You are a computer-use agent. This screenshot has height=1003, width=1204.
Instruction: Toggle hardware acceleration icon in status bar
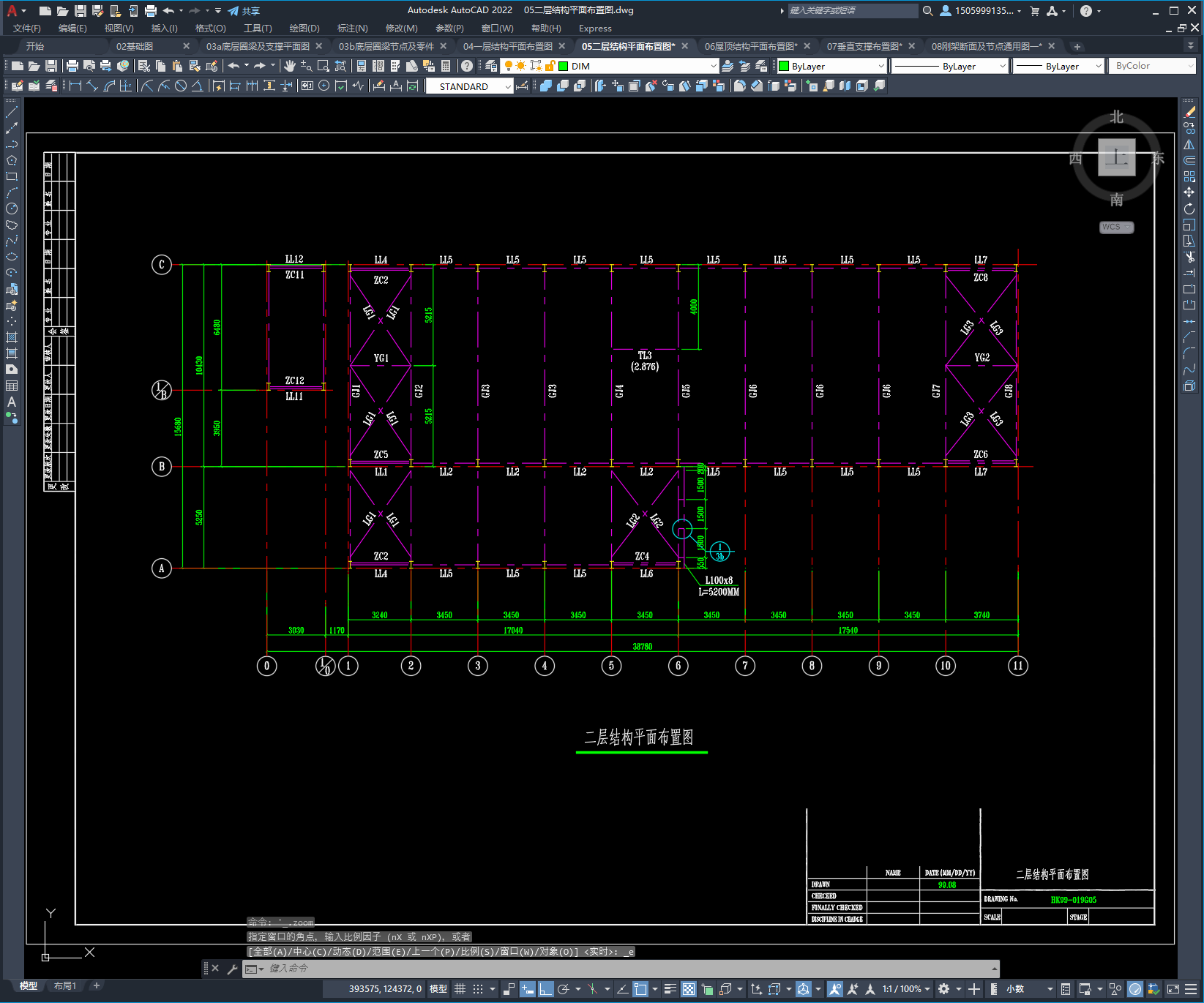pos(1135,989)
